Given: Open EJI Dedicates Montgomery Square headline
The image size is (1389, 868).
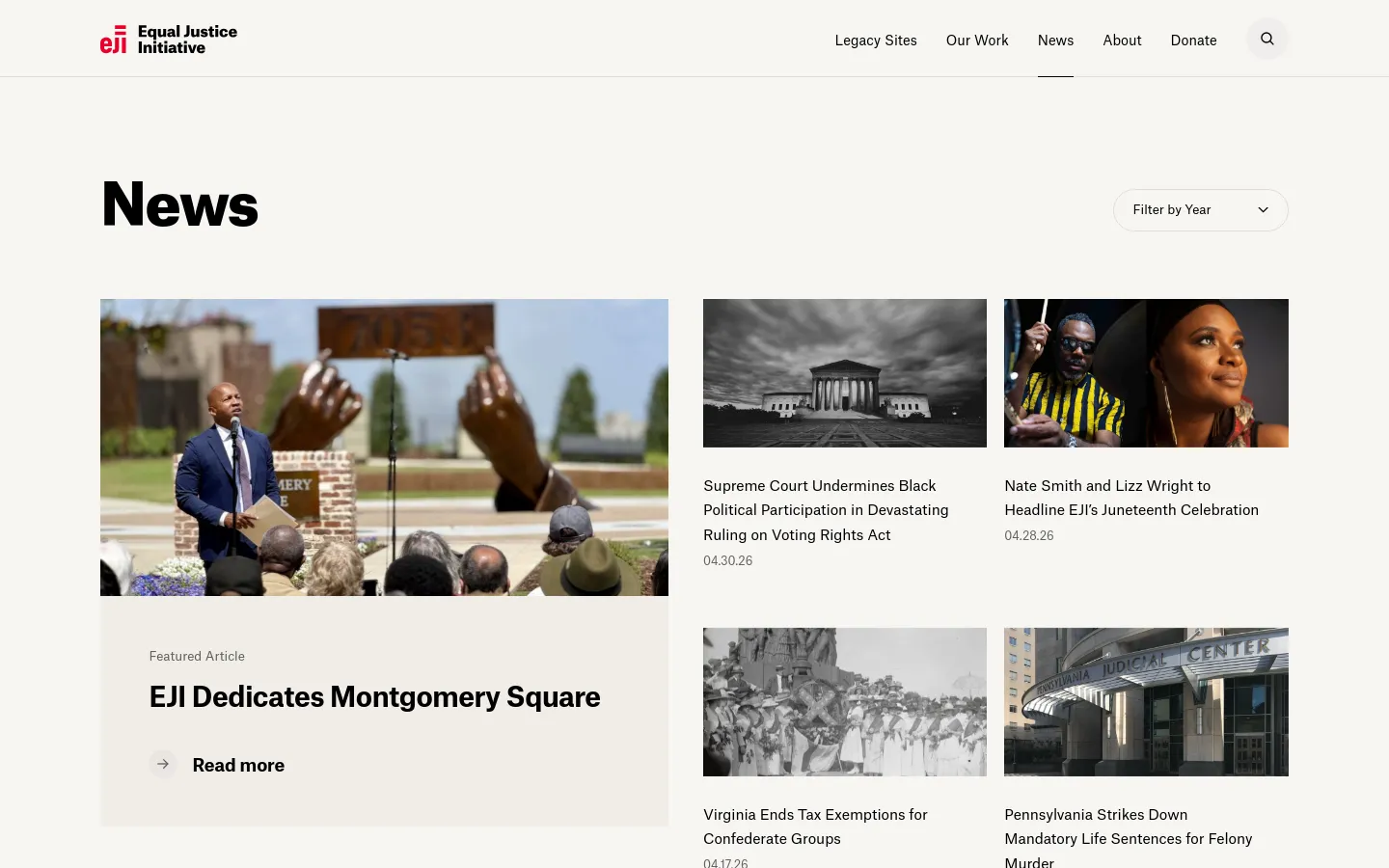Looking at the screenshot, I should 374,696.
